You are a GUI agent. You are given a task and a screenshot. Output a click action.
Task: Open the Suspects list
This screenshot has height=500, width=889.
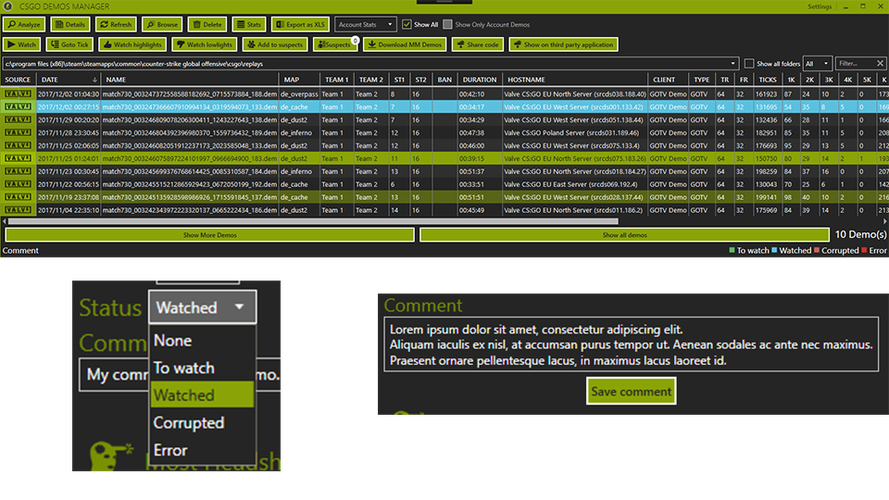335,44
